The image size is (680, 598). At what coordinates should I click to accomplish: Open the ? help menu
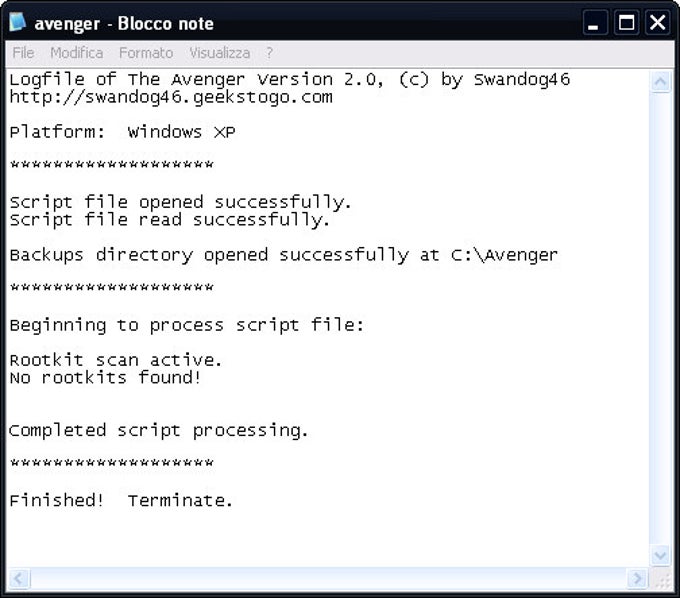pyautogui.click(x=269, y=53)
